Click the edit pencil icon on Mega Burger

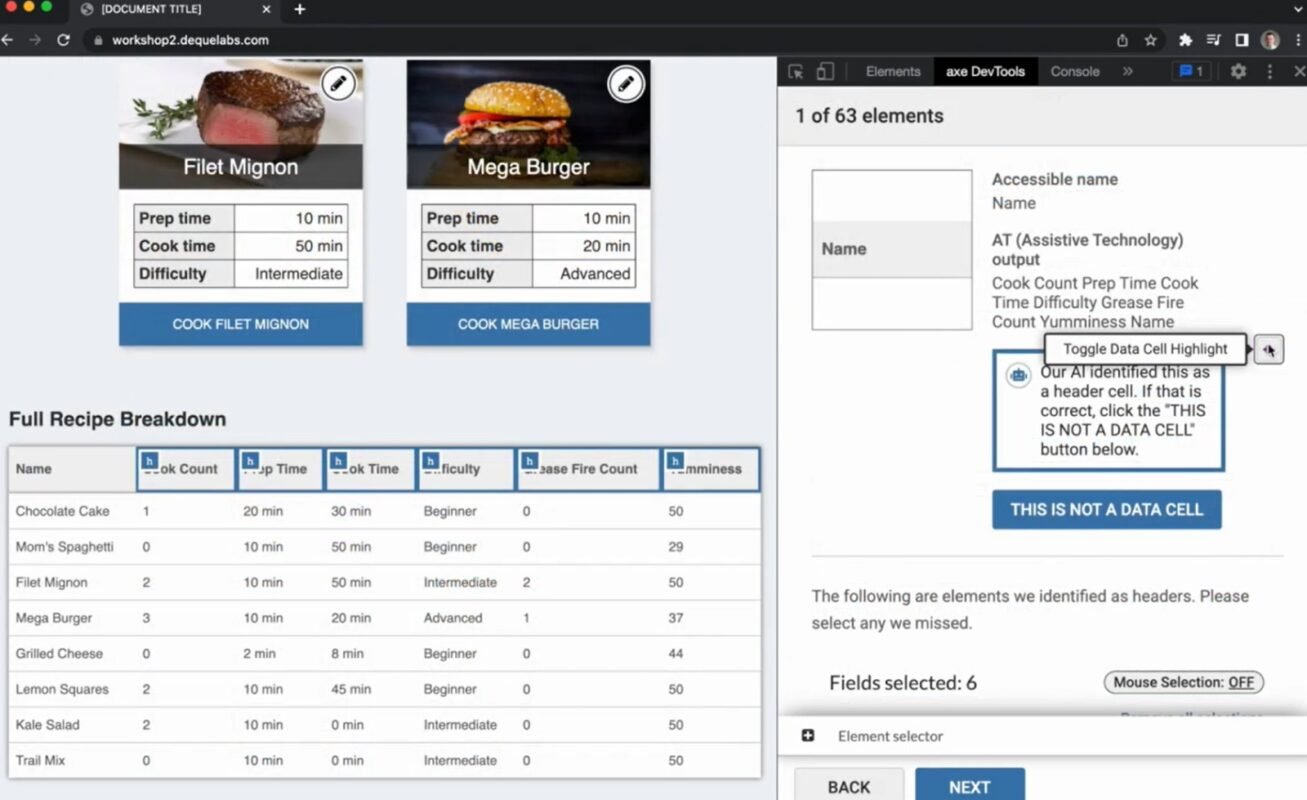tap(626, 85)
